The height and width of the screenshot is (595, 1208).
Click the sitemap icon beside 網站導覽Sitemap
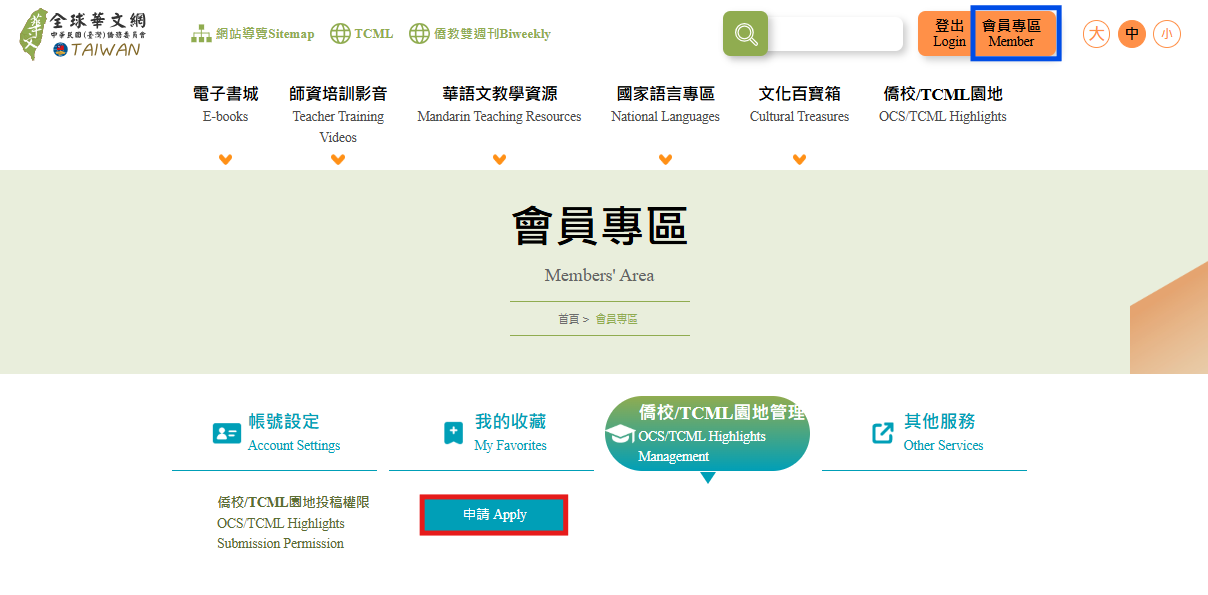[199, 33]
